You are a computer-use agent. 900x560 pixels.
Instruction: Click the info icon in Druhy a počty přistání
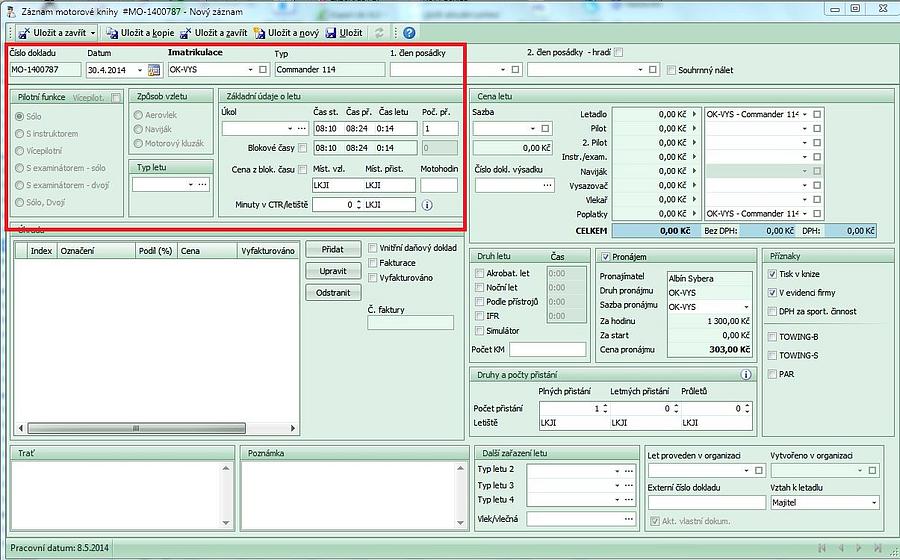[745, 375]
